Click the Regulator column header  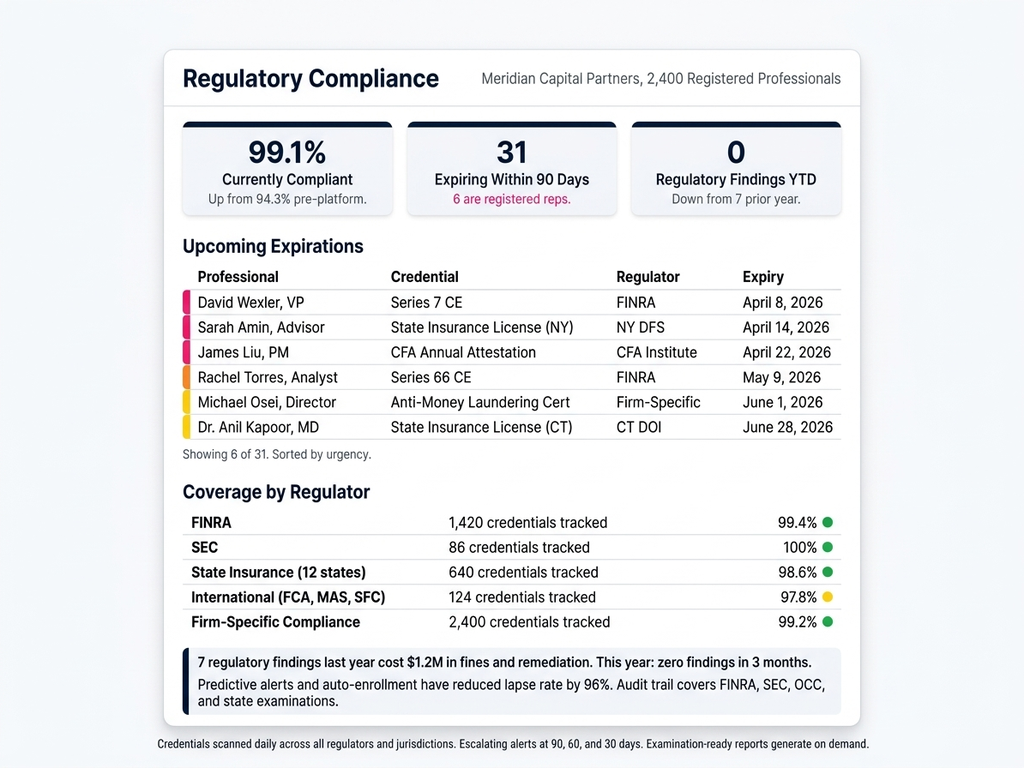point(648,277)
